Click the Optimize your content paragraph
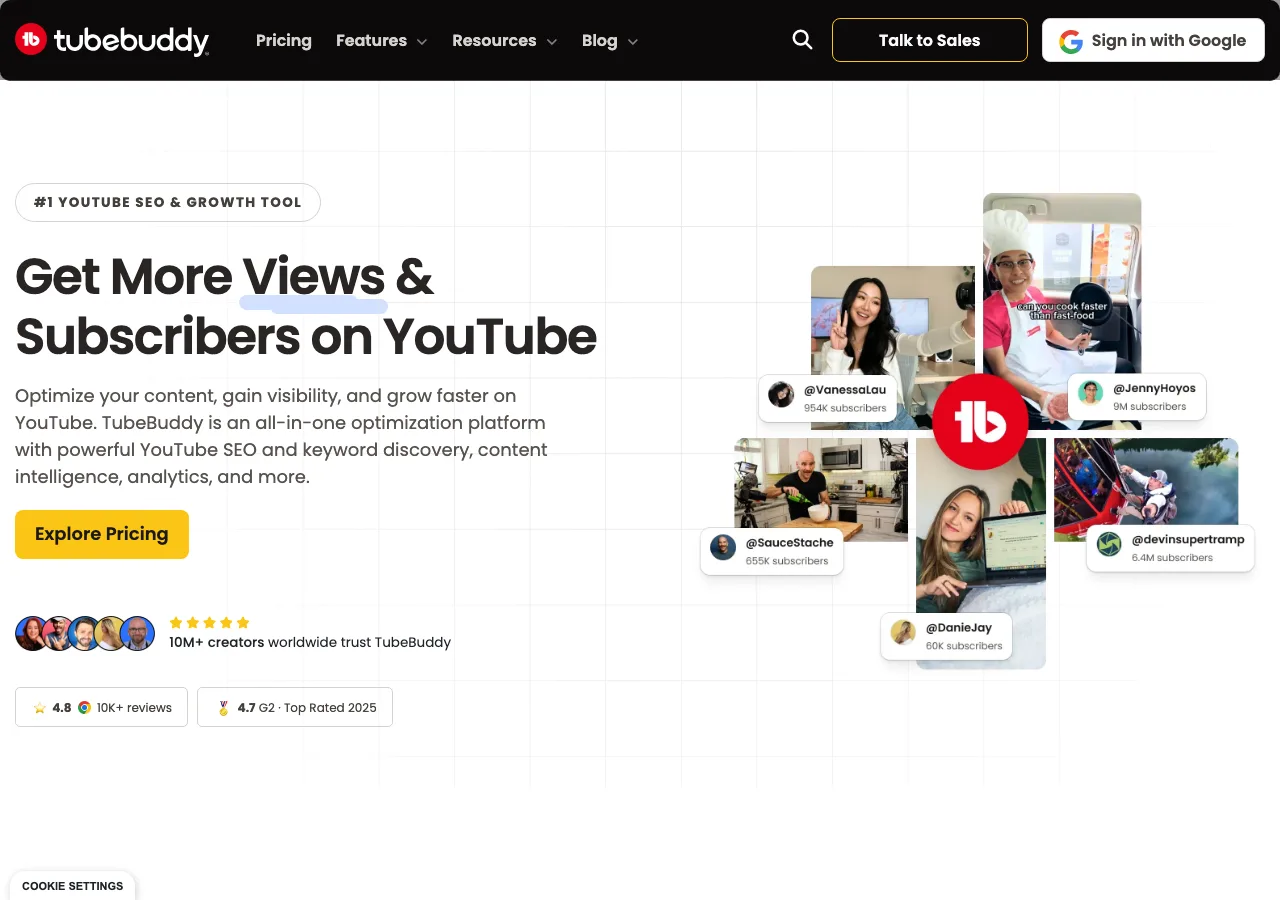This screenshot has width=1280, height=900. (x=282, y=436)
